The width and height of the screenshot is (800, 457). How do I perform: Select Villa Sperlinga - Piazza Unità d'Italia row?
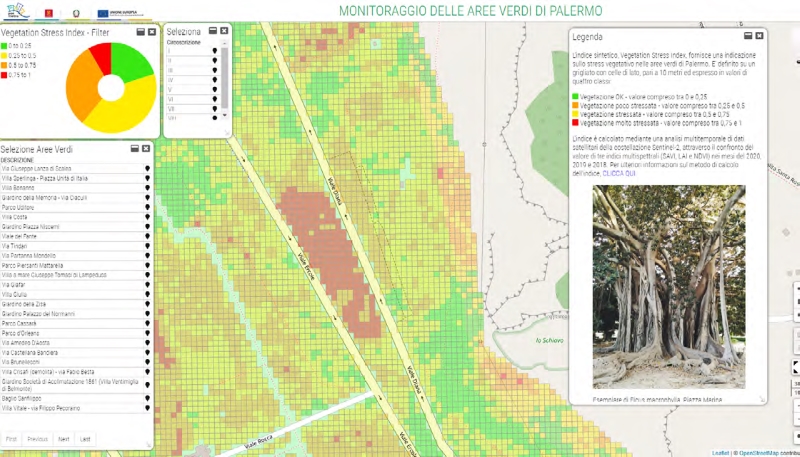click(x=77, y=179)
